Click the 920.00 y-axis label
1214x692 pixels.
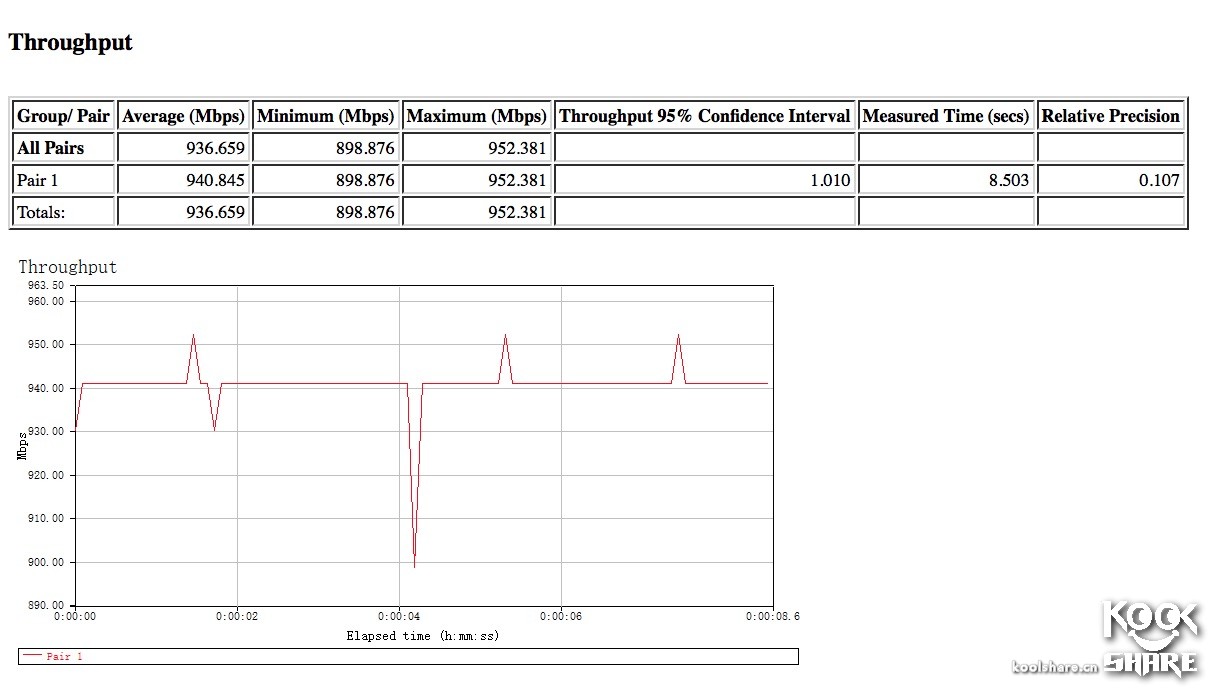(x=46, y=475)
